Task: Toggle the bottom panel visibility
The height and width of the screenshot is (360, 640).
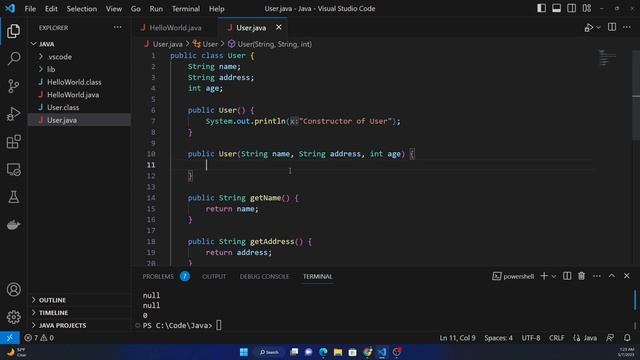Action: click(556, 8)
